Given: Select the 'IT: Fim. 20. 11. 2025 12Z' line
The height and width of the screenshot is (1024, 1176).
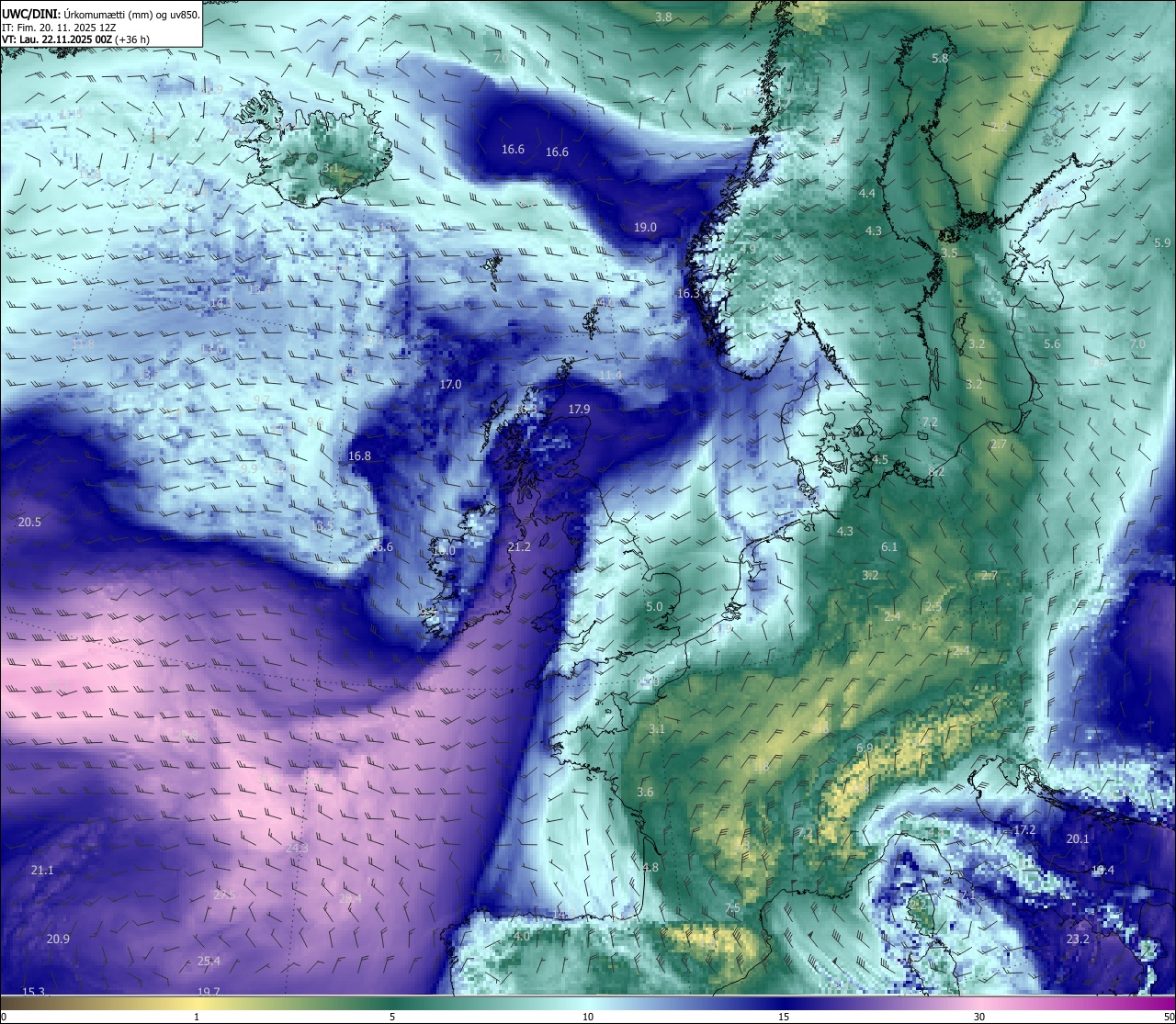Looking at the screenshot, I should [60, 28].
